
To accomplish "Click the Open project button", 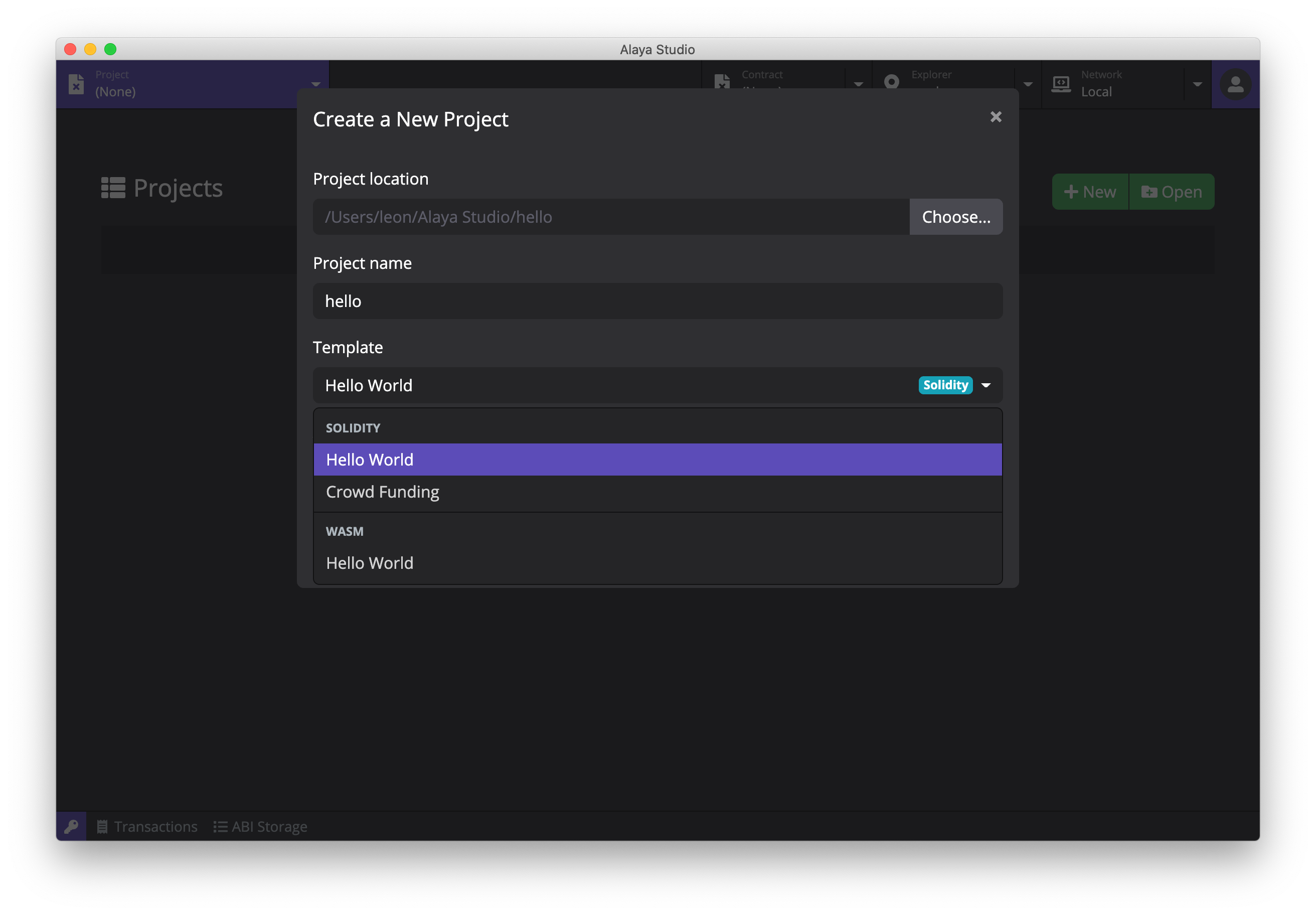I will (1171, 192).
